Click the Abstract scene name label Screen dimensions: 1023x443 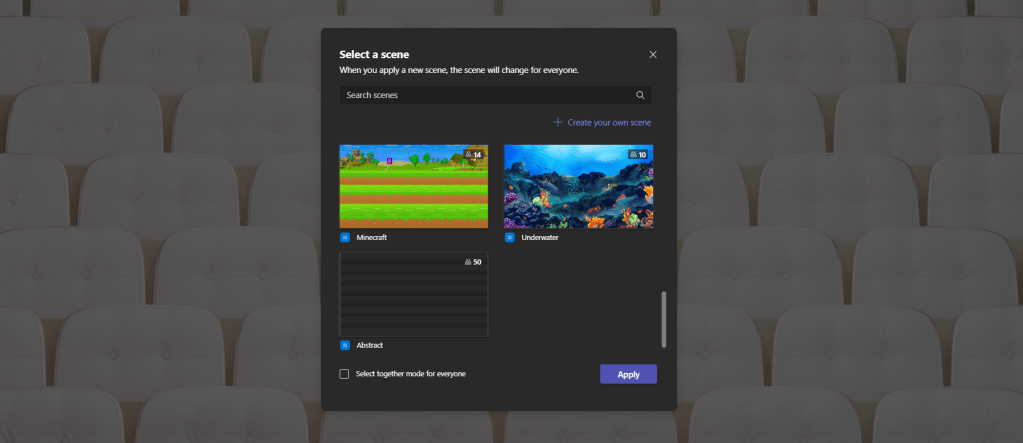tap(370, 345)
